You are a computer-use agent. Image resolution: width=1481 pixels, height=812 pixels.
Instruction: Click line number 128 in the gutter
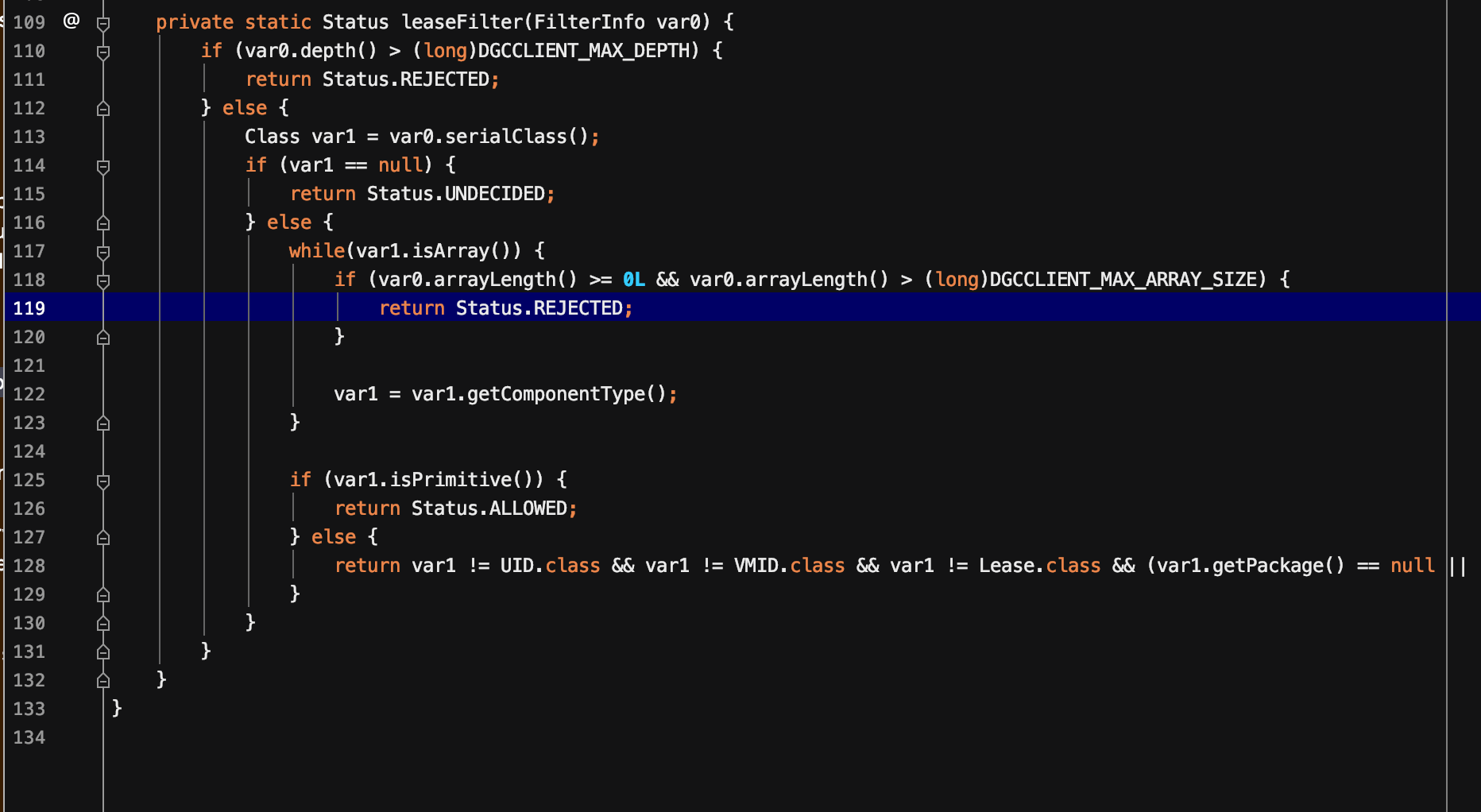click(x=29, y=566)
